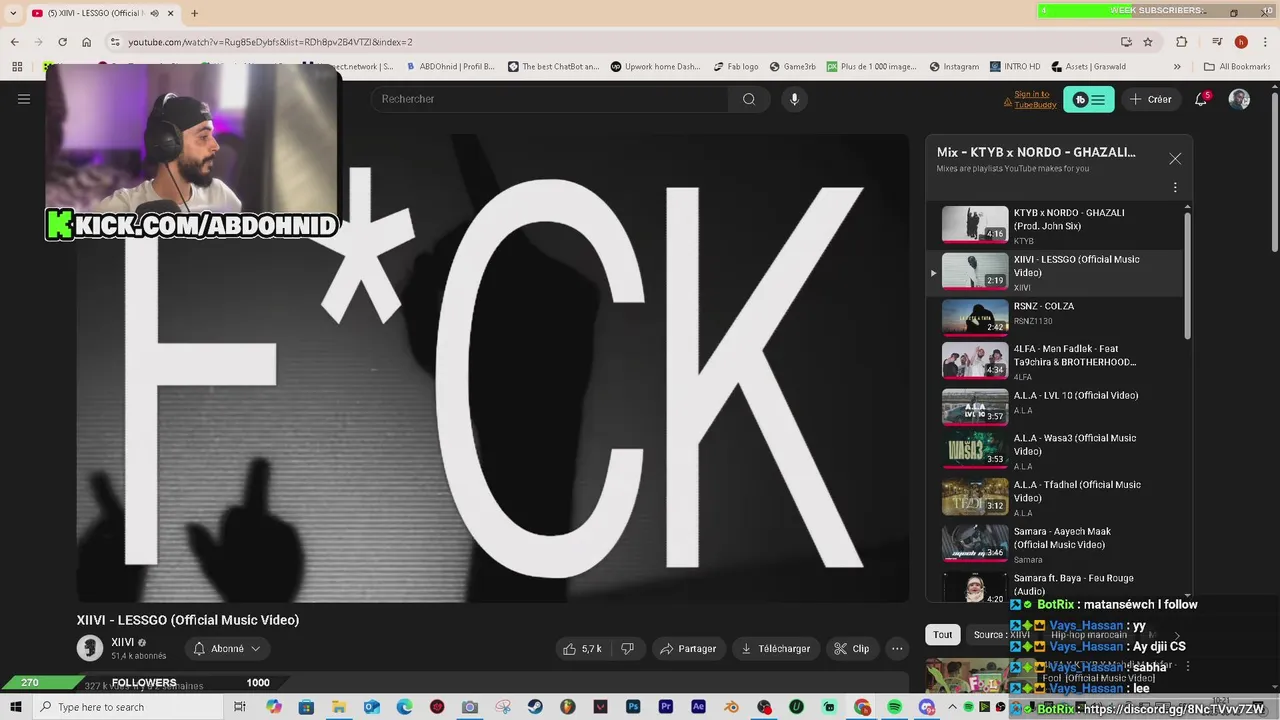Click the Créer create button
This screenshot has height=720, width=1280.
point(1151,99)
